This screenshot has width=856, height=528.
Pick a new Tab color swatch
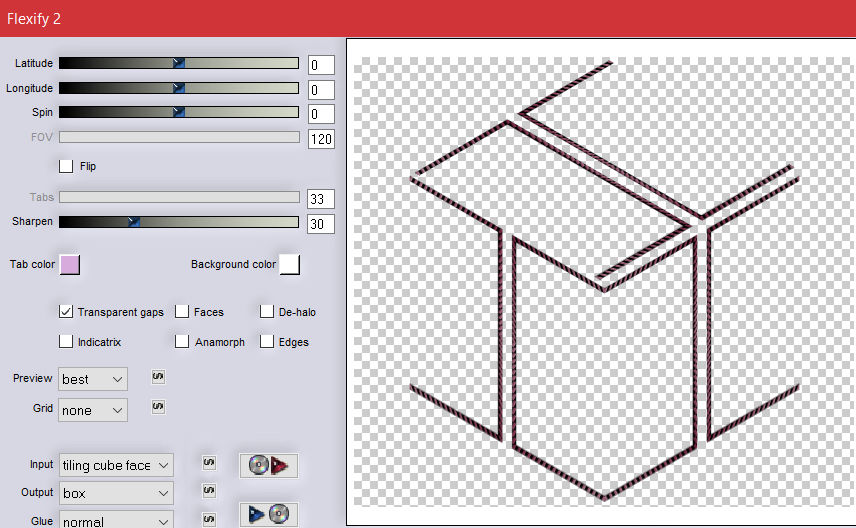69,265
